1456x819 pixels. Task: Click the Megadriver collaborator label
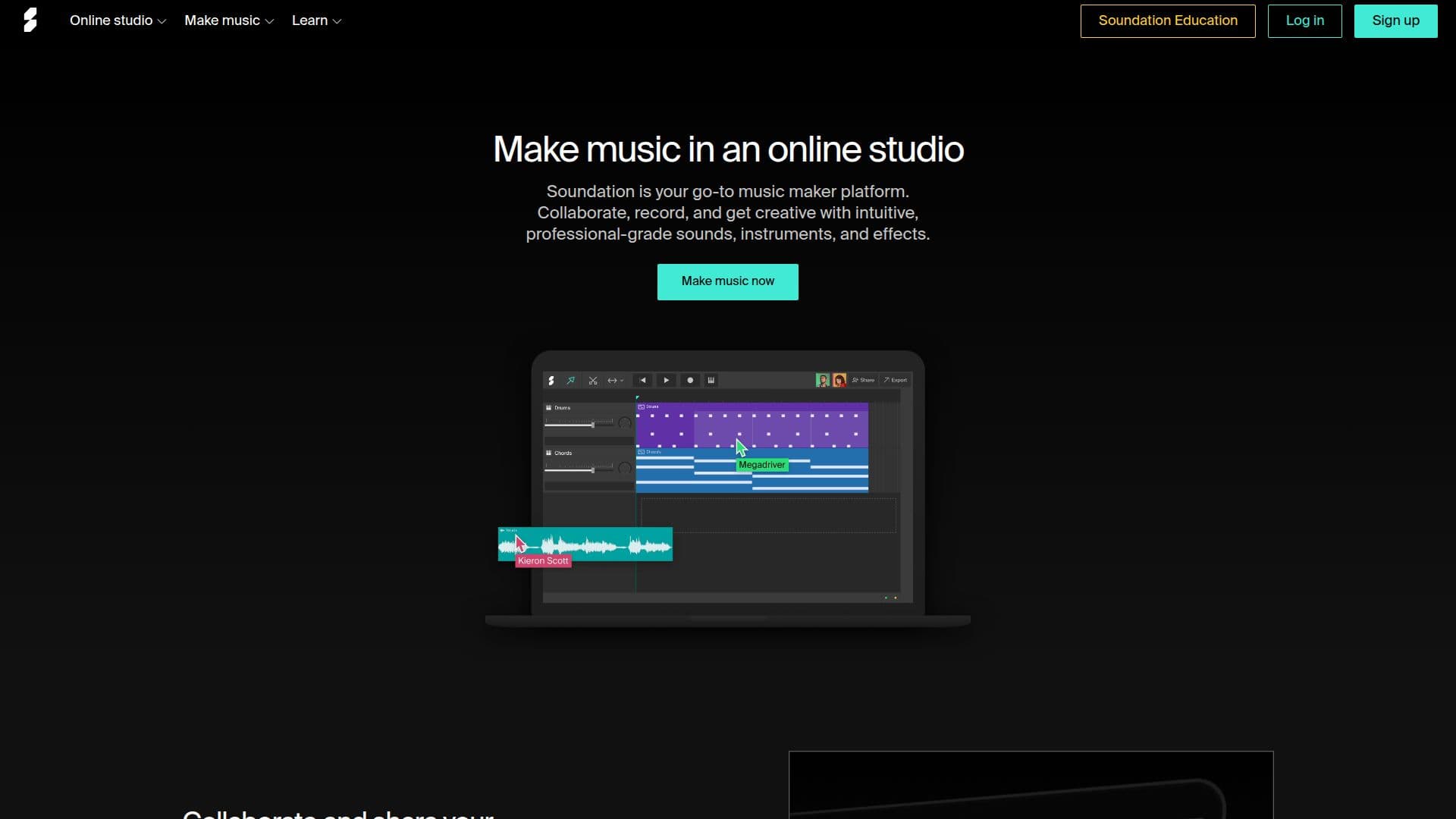[x=762, y=465]
